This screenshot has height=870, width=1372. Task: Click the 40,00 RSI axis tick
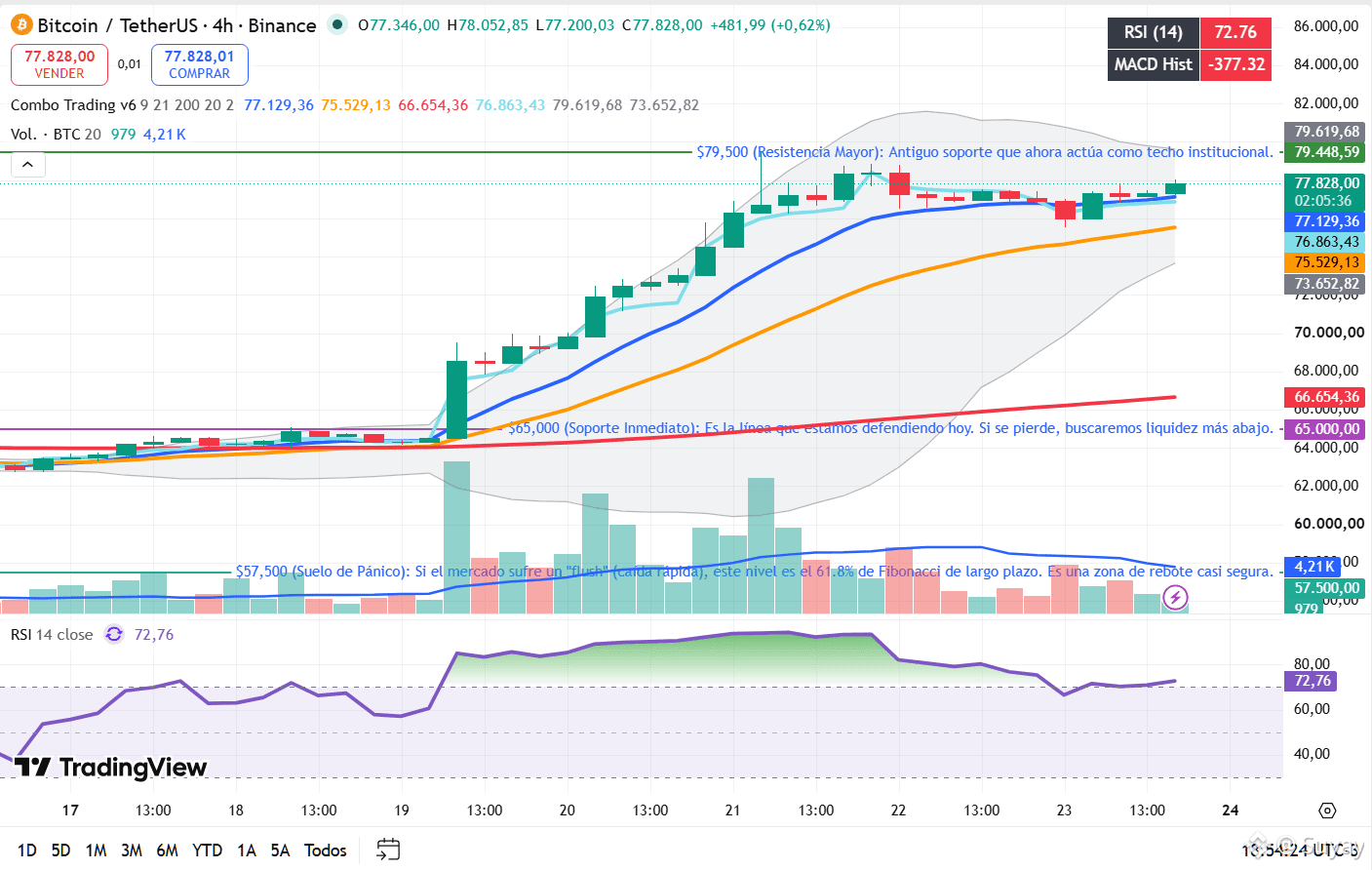[1312, 754]
